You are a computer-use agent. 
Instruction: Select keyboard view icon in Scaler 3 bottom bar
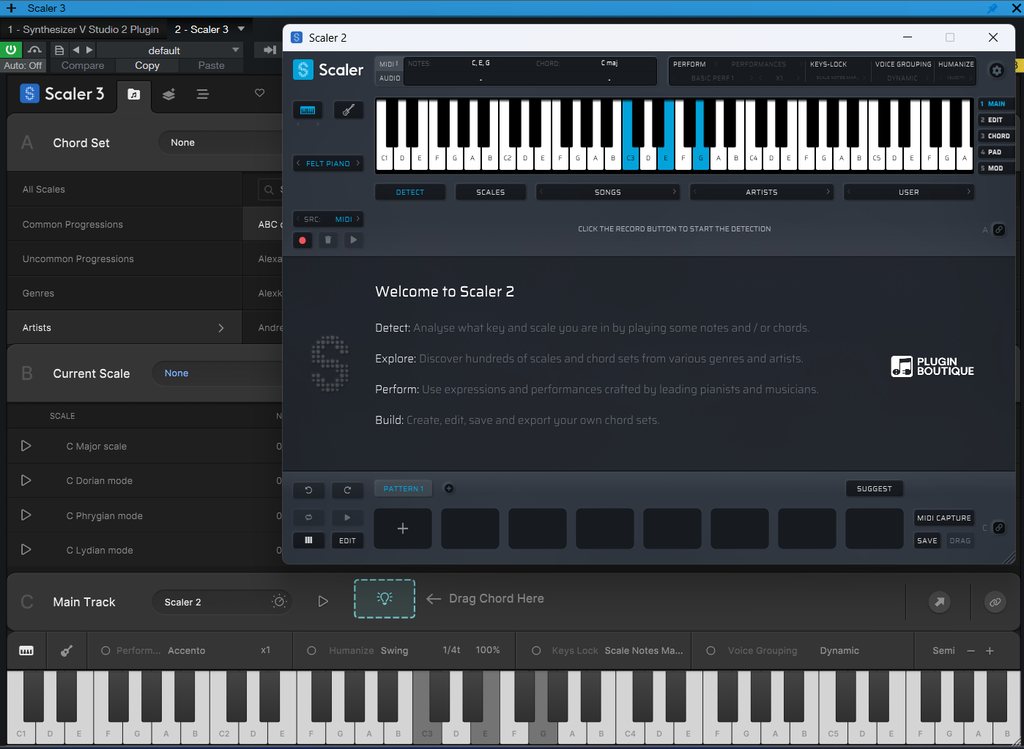26,651
